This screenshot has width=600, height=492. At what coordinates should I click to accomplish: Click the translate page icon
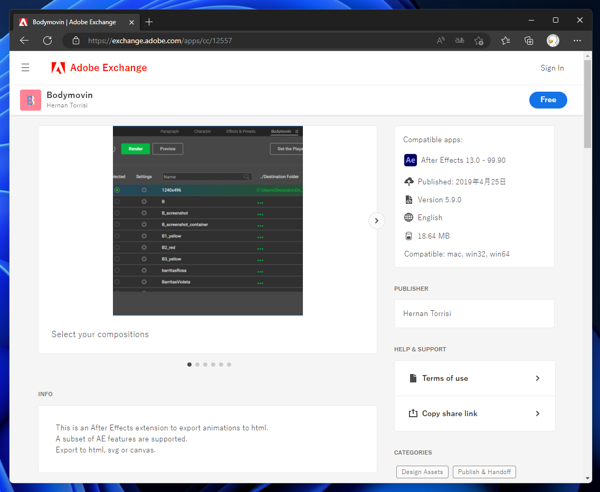pyautogui.click(x=460, y=41)
